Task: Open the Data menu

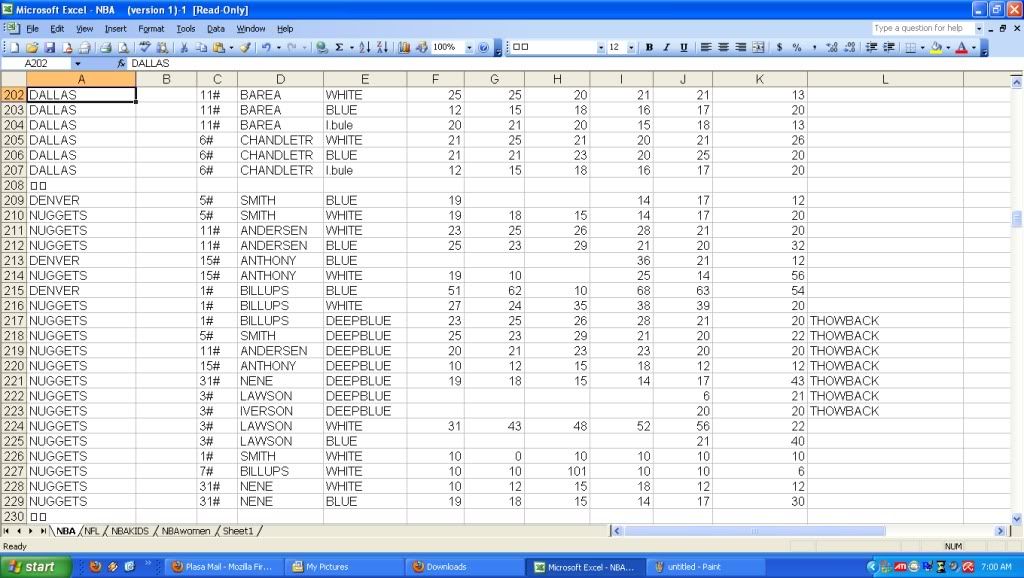Action: pyautogui.click(x=216, y=29)
